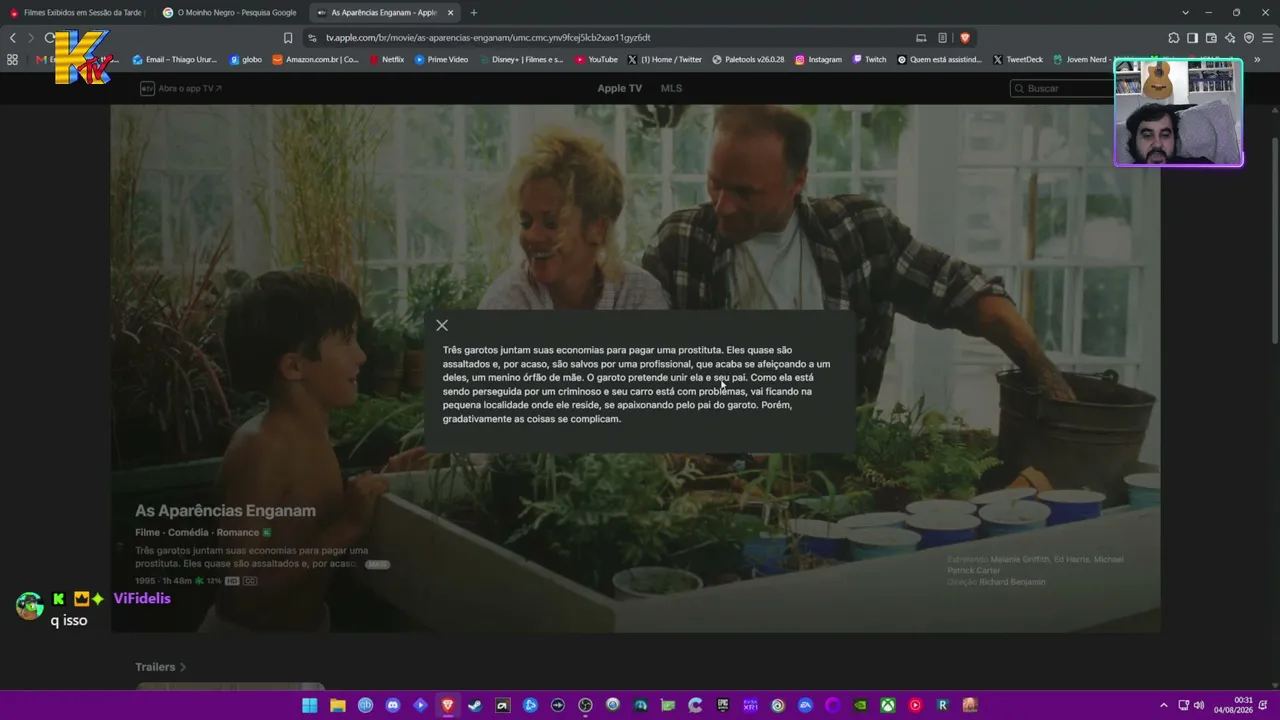Open the YouTube bookmark
Image resolution: width=1280 pixels, height=720 pixels.
click(596, 60)
